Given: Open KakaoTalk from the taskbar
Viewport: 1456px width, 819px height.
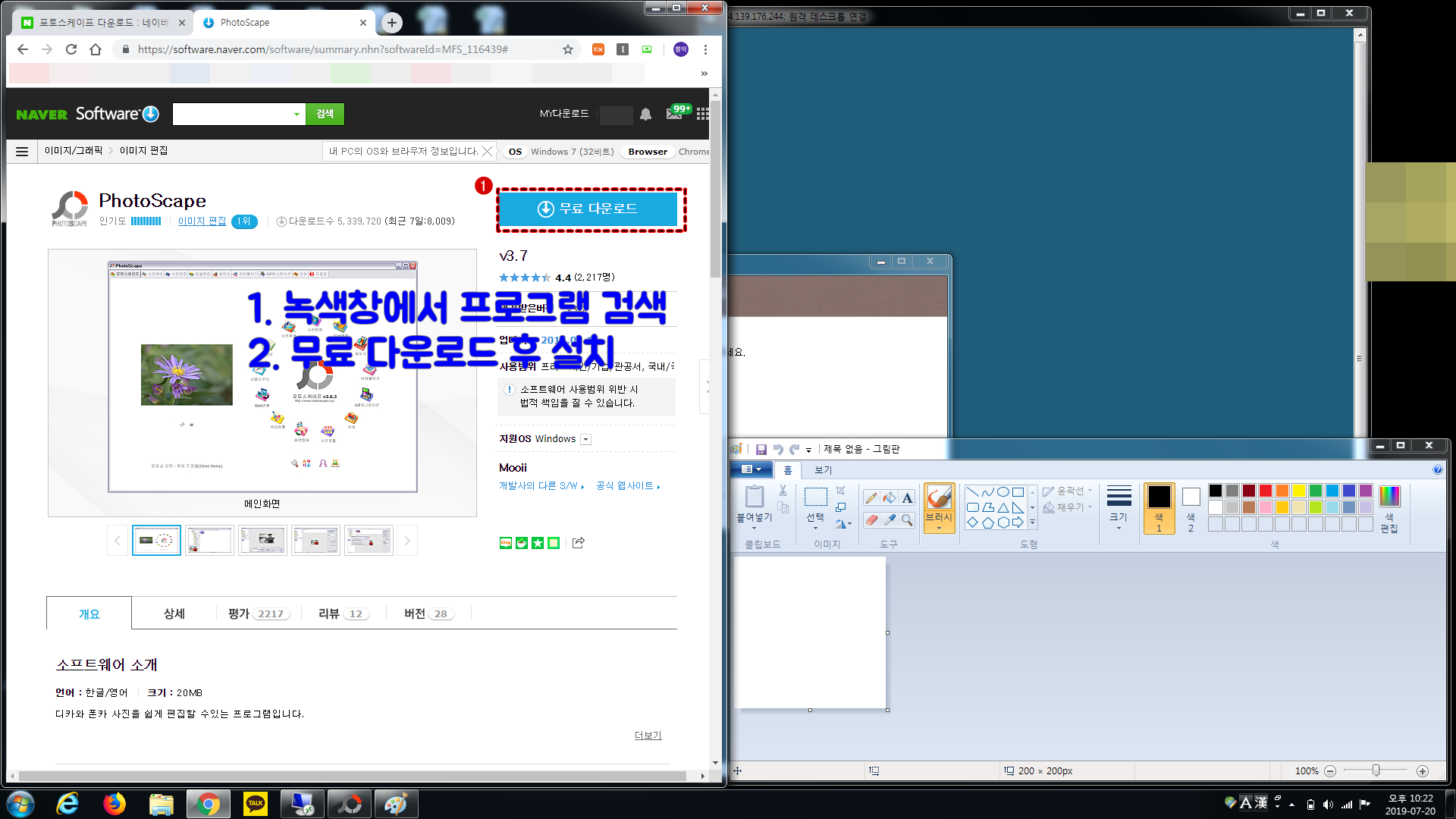Looking at the screenshot, I should coord(256,803).
